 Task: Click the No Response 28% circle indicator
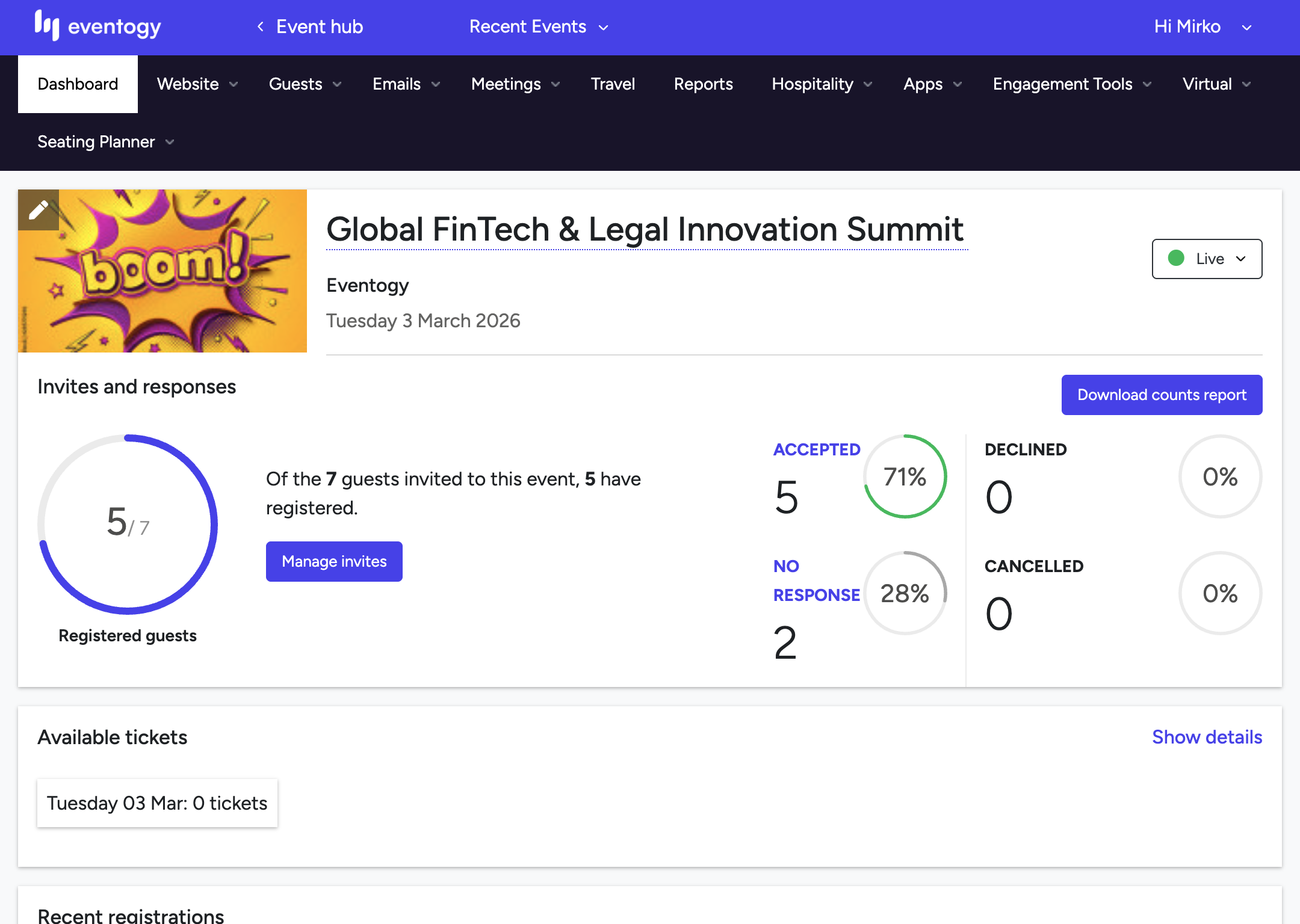[905, 593]
